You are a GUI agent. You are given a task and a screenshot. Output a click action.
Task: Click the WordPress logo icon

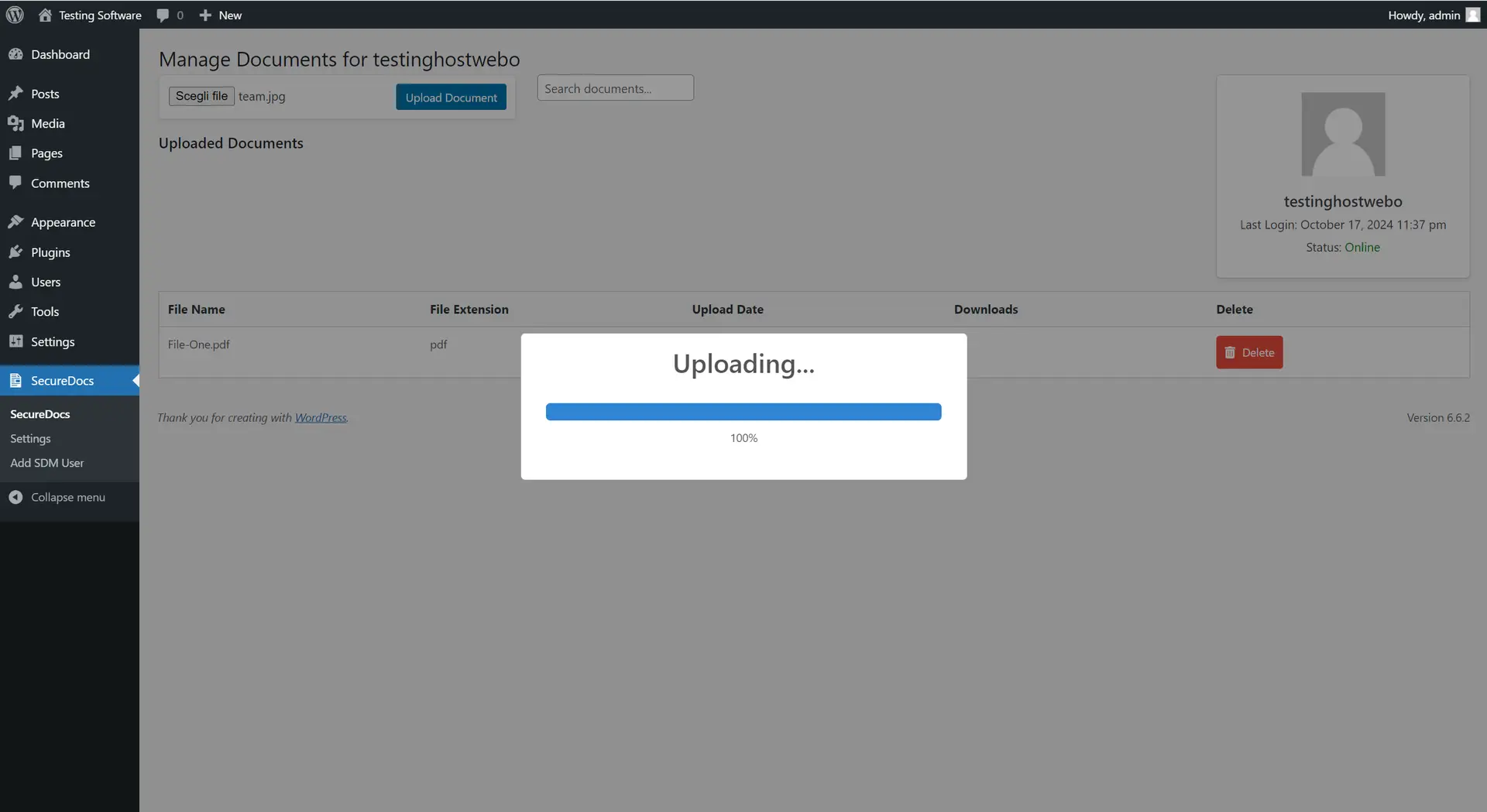tap(15, 15)
